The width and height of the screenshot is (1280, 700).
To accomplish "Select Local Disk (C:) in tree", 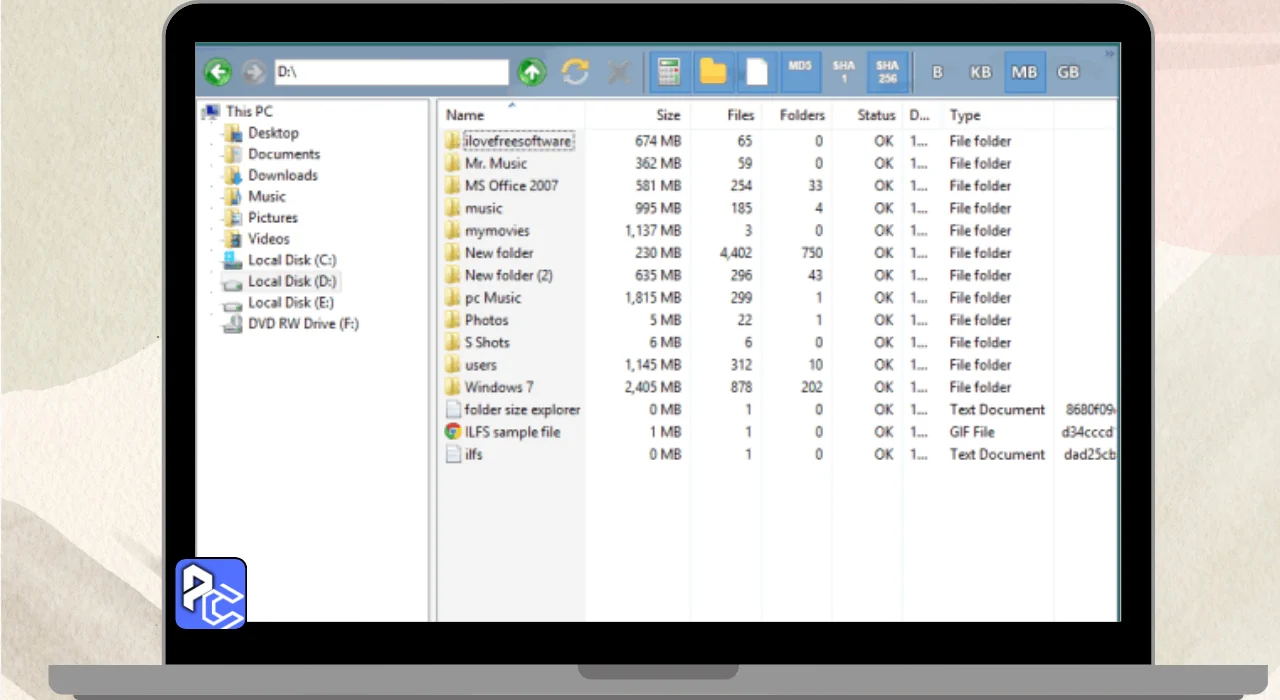I will pos(291,260).
